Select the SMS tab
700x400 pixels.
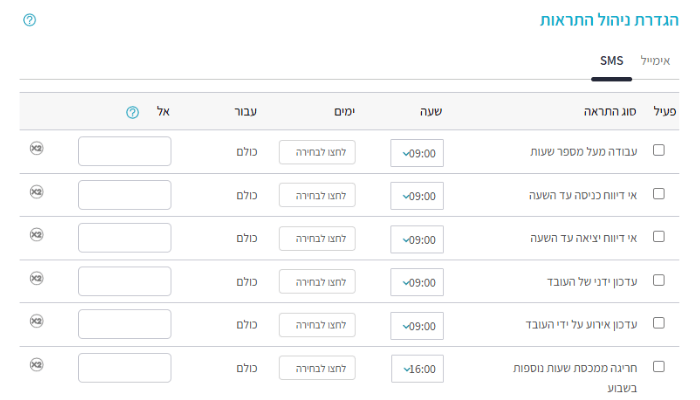pyautogui.click(x=611, y=61)
